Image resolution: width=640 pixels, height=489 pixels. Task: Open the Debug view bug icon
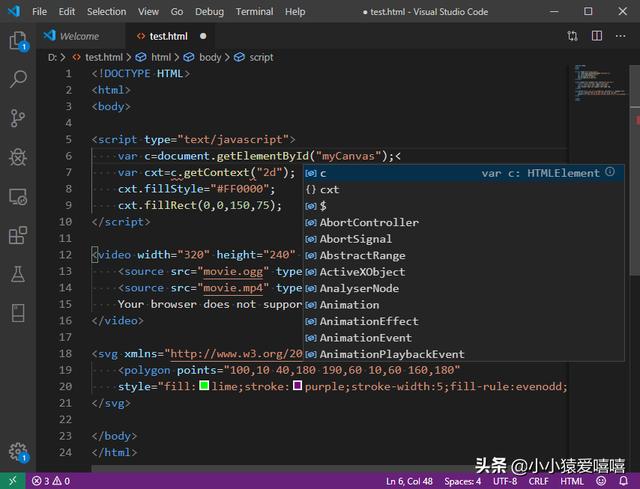pyautogui.click(x=18, y=157)
